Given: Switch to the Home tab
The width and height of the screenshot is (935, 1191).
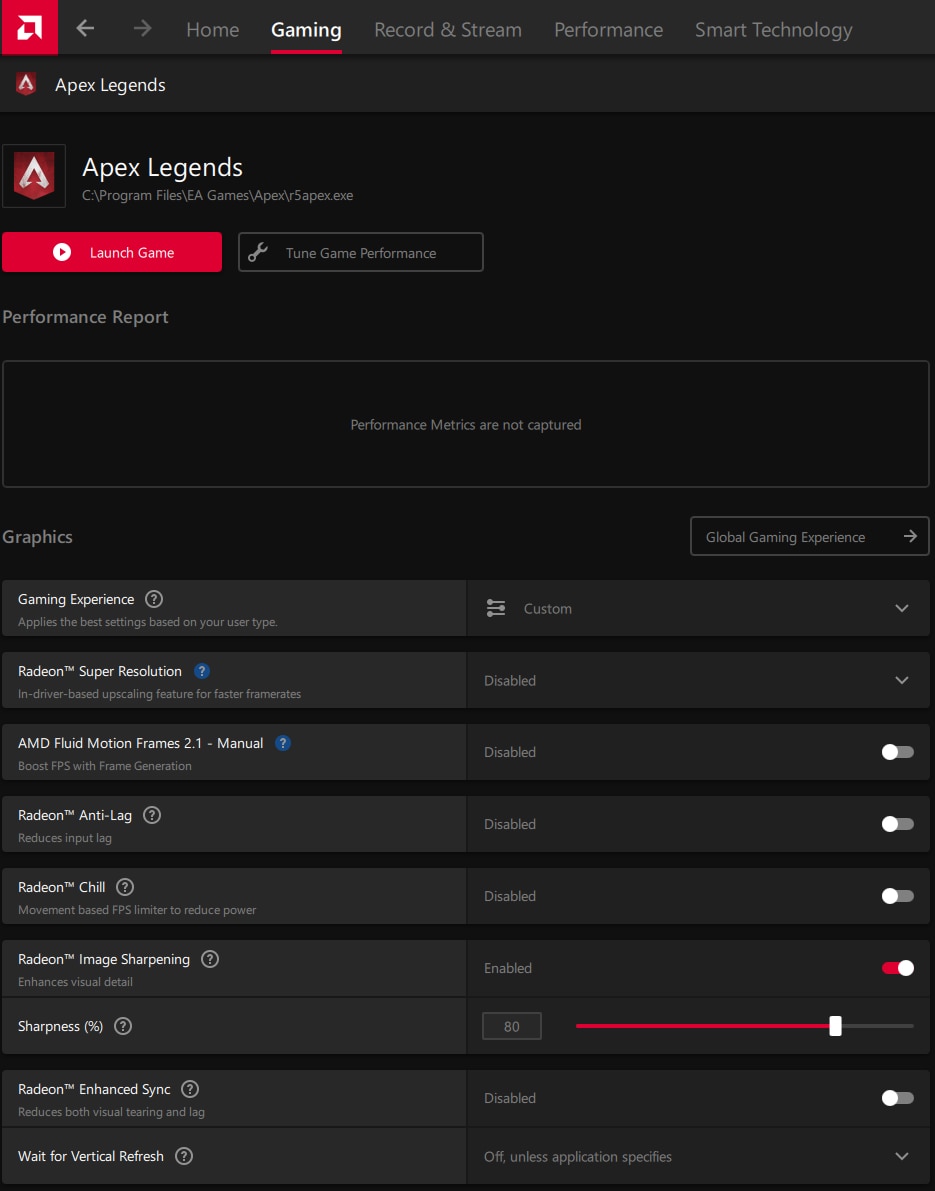Looking at the screenshot, I should 213,30.
